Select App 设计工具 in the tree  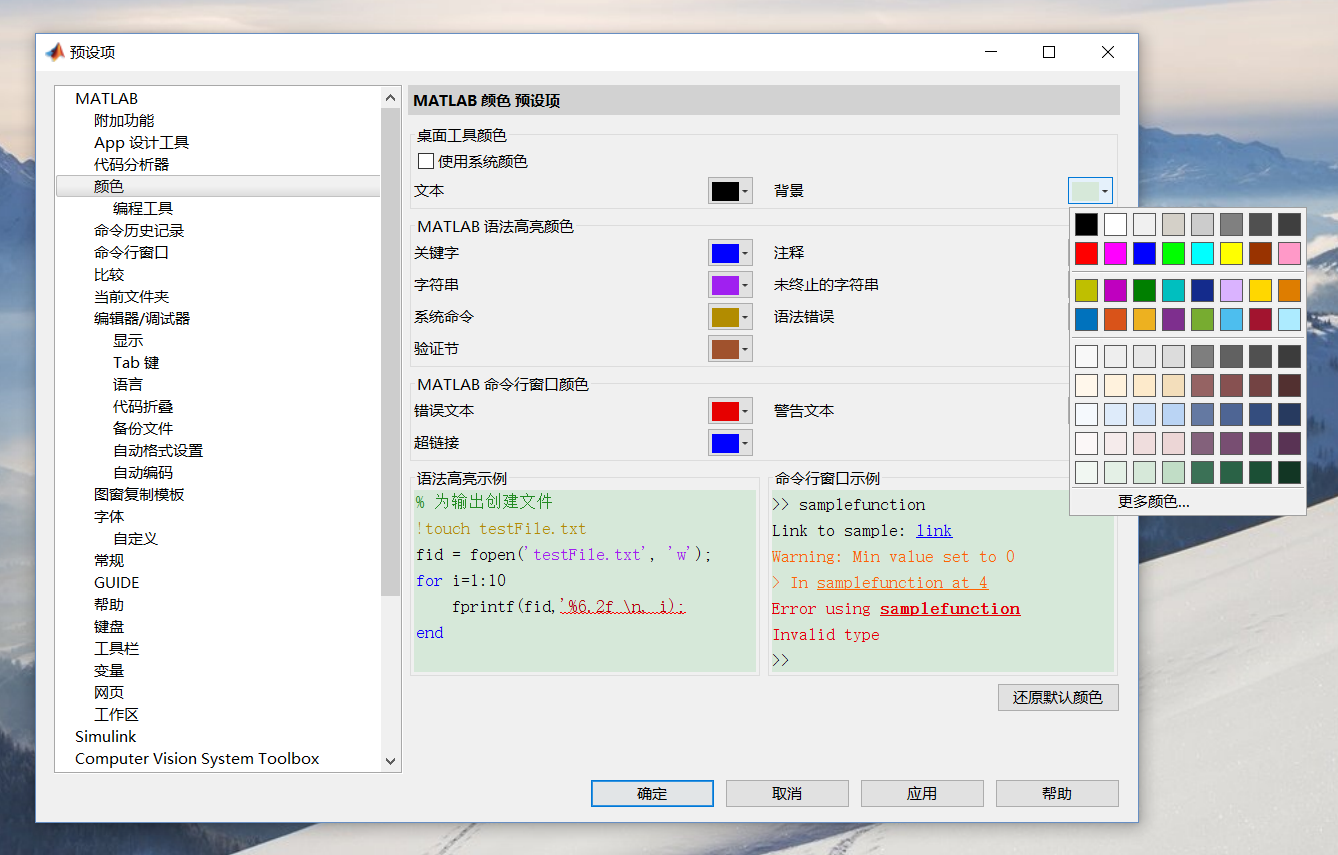141,142
